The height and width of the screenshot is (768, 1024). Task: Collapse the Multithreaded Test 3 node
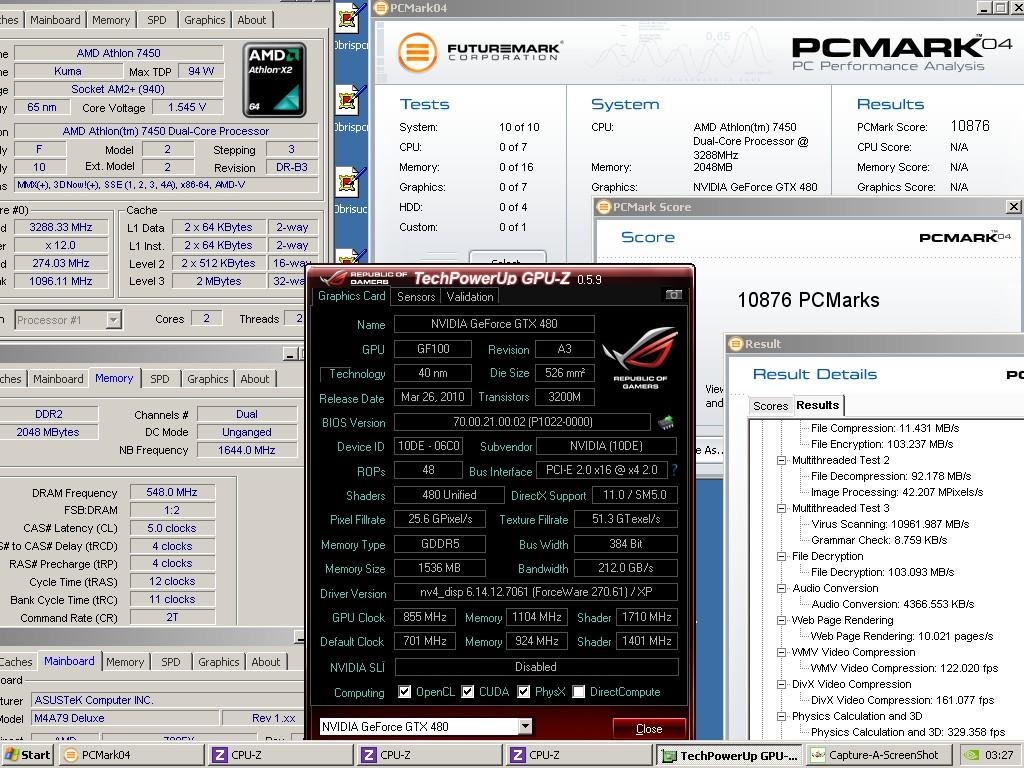pos(781,508)
